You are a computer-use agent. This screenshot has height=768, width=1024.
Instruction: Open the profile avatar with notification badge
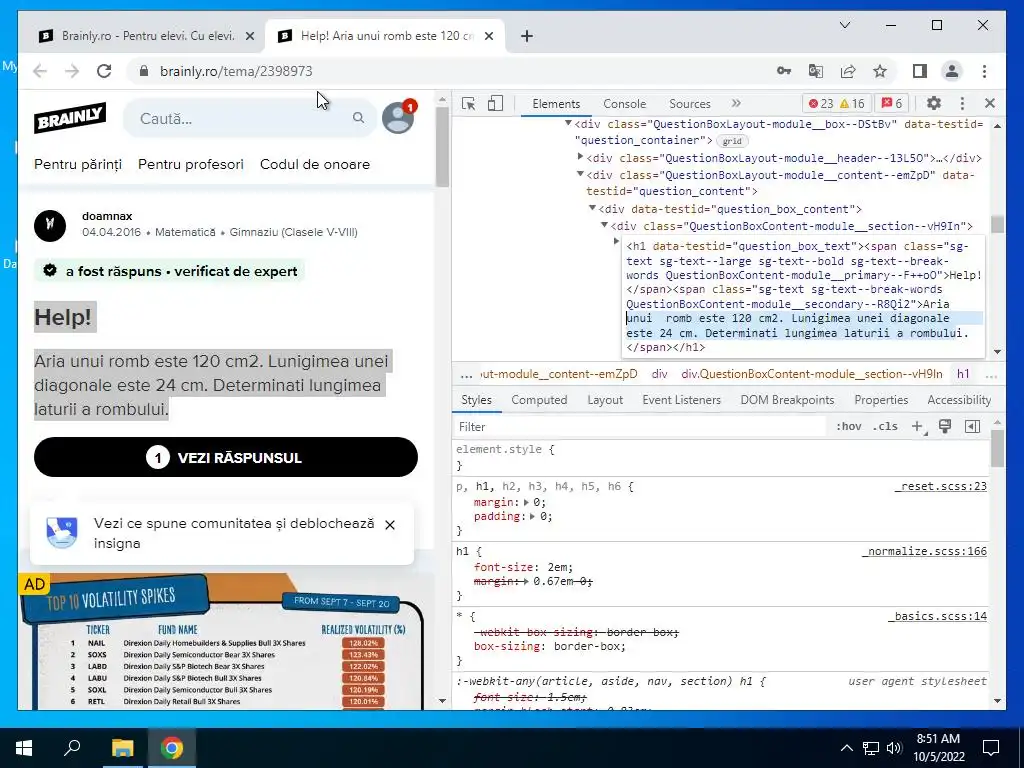click(398, 118)
